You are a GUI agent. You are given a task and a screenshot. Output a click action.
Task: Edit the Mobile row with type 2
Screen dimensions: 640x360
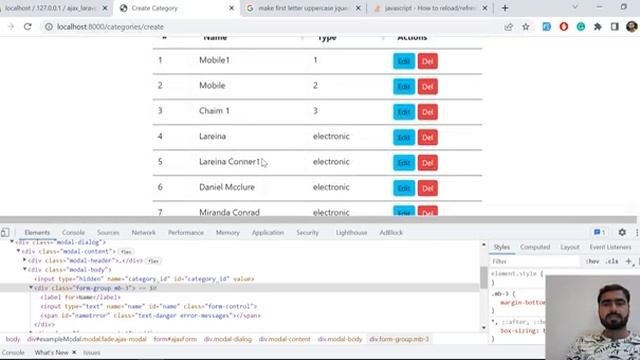404,87
